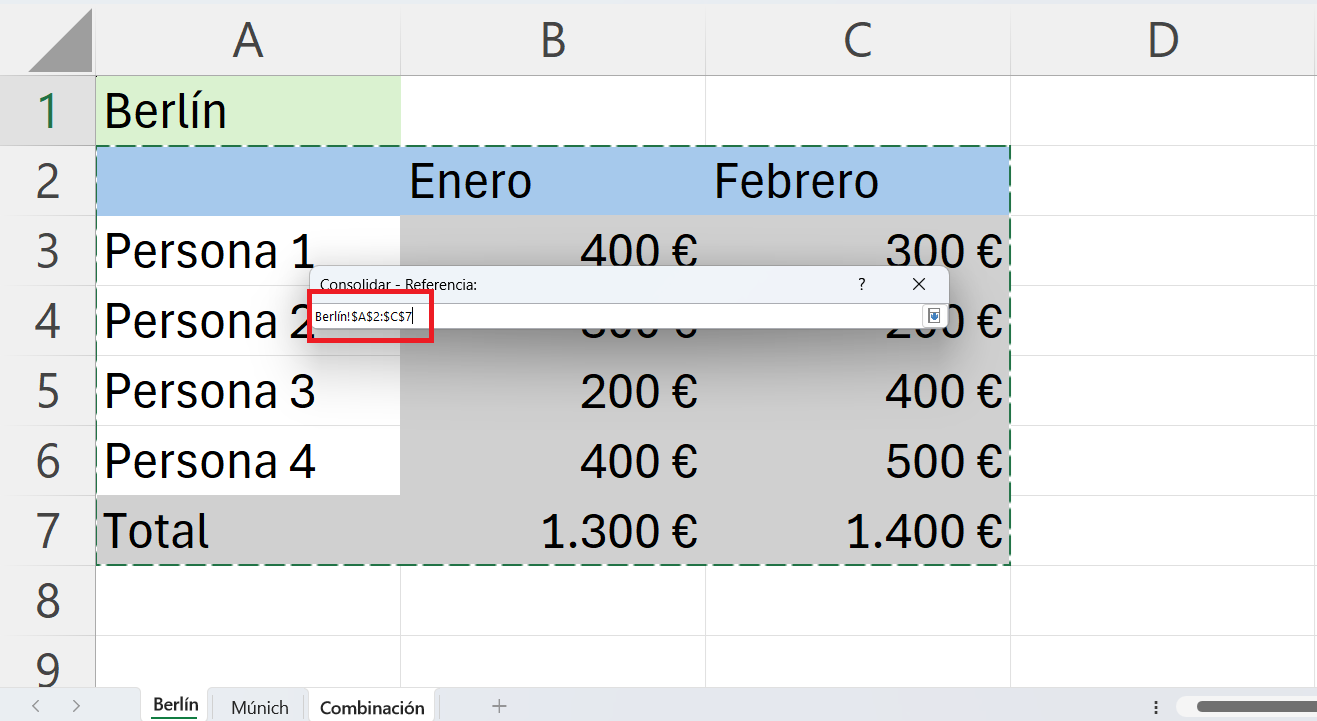
Task: Click cell A1 containing Berlín
Action: click(248, 111)
